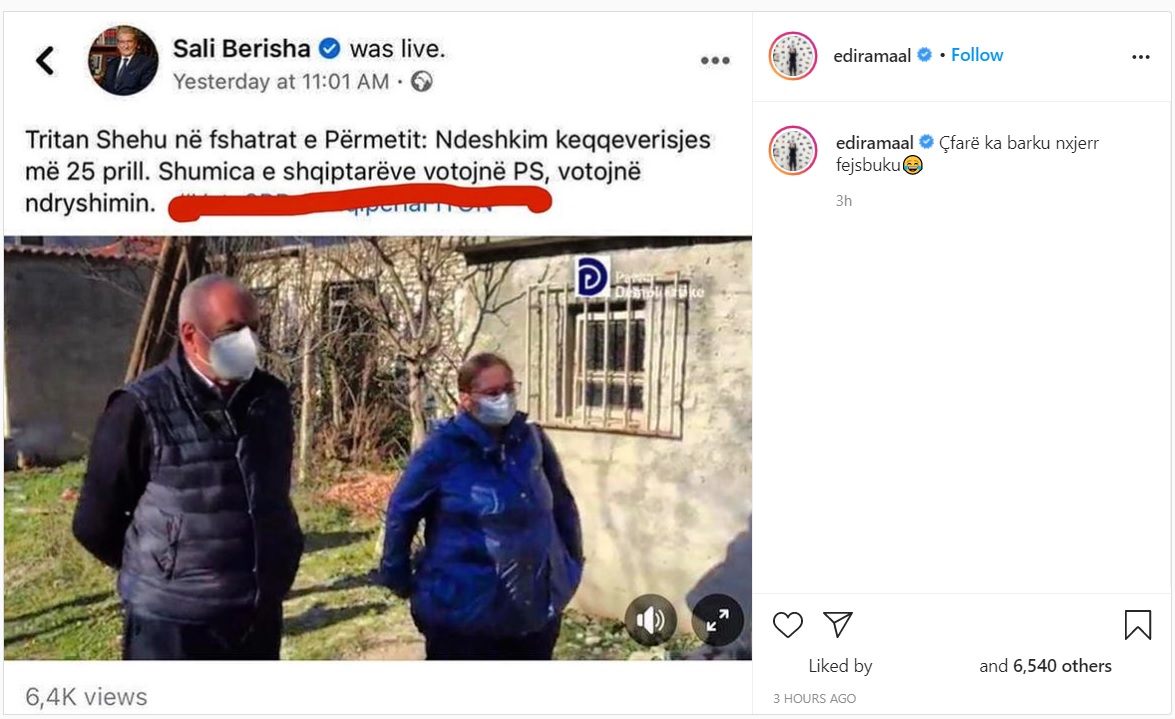The width and height of the screenshot is (1175, 719).
Task: Open ediramaal avatar beside the caption
Action: 793,150
